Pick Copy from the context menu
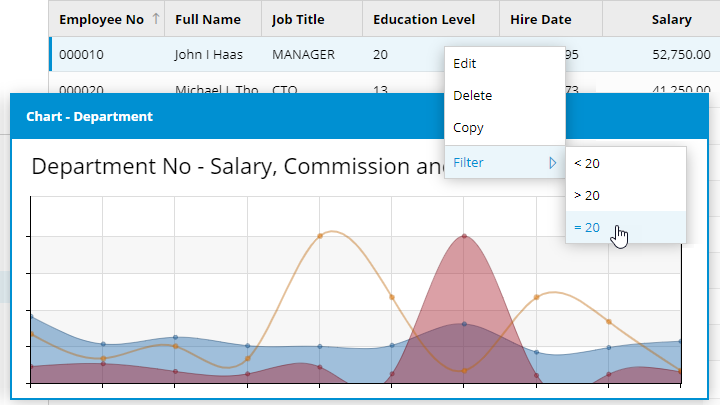Viewport: 720px width, 405px height. pyautogui.click(x=468, y=128)
